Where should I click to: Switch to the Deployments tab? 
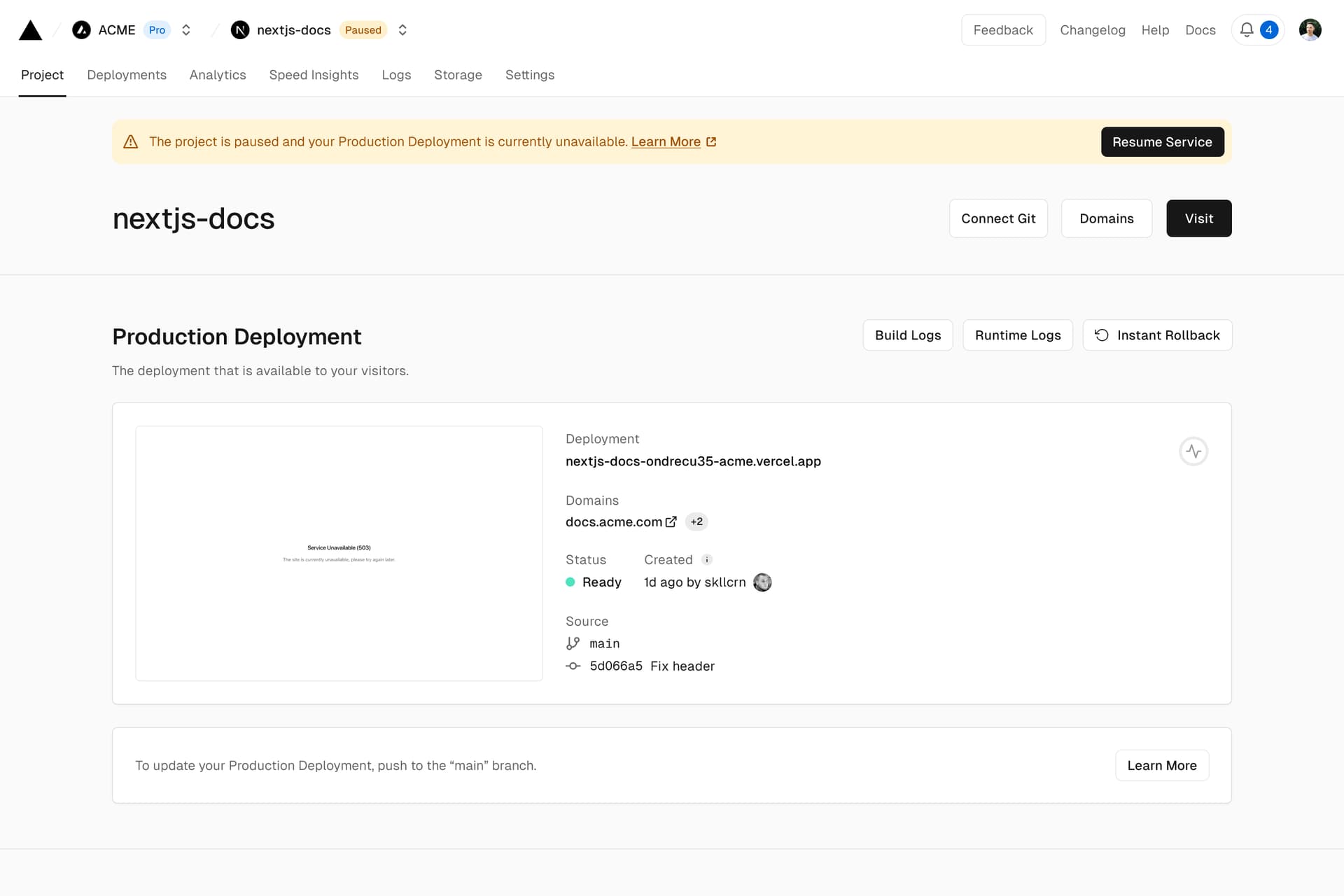pos(127,75)
